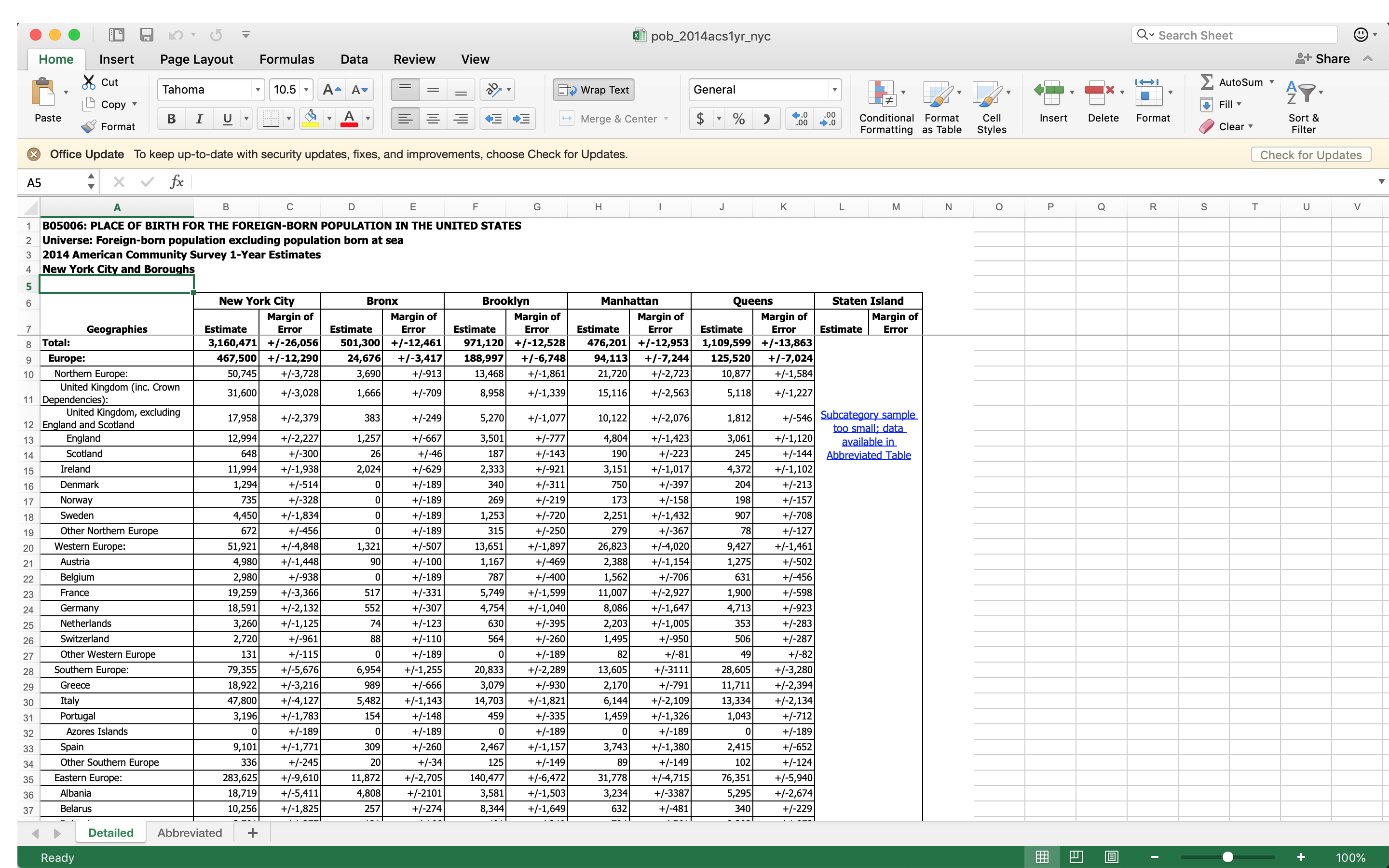Screen dimensions: 1389x868
Task: Click the Search Sheet field
Action: [1235, 35]
